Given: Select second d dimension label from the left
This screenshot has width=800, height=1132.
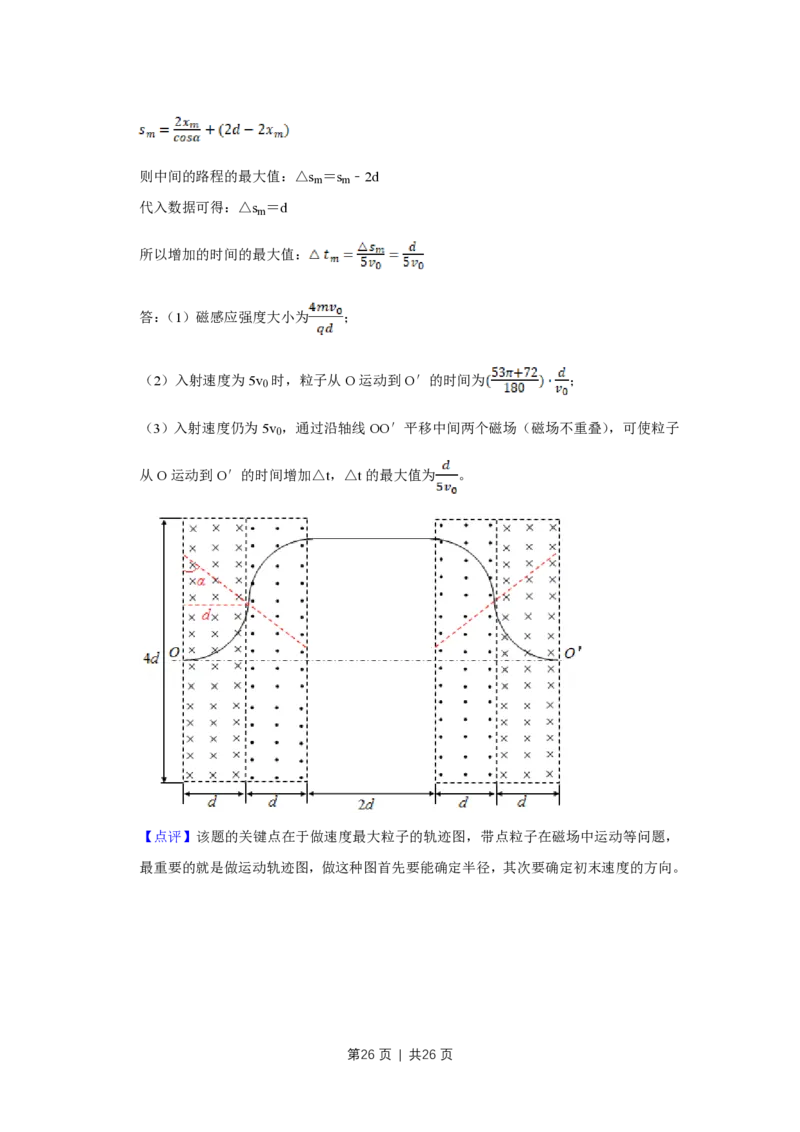Looking at the screenshot, I should coord(275,803).
